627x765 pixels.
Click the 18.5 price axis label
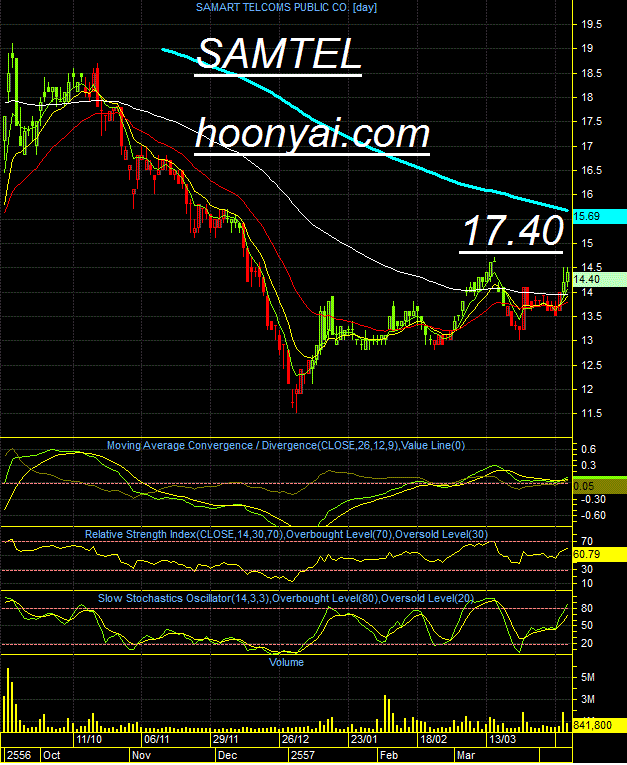(x=591, y=73)
